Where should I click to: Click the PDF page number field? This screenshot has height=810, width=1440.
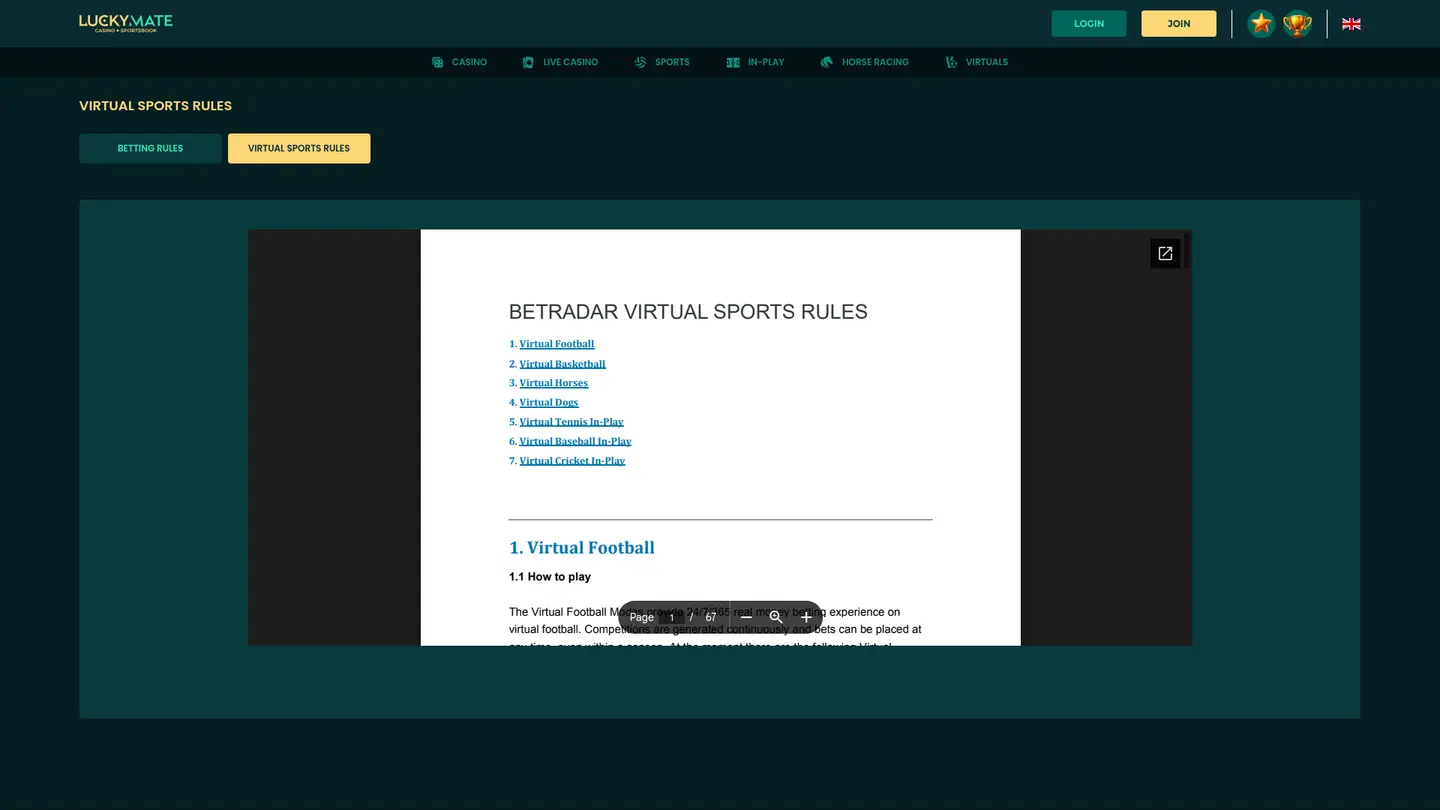(x=672, y=617)
